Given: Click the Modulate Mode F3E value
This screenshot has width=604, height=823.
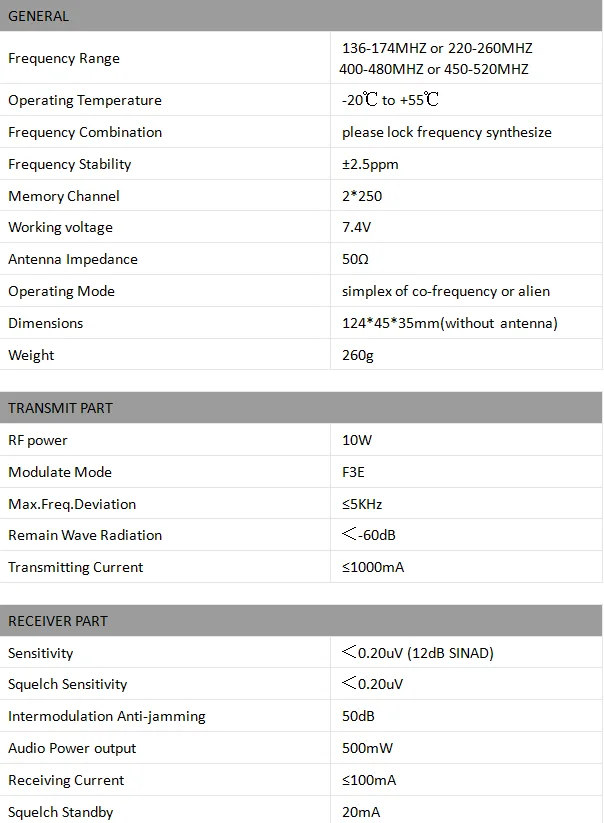Looking at the screenshot, I should click(353, 472).
